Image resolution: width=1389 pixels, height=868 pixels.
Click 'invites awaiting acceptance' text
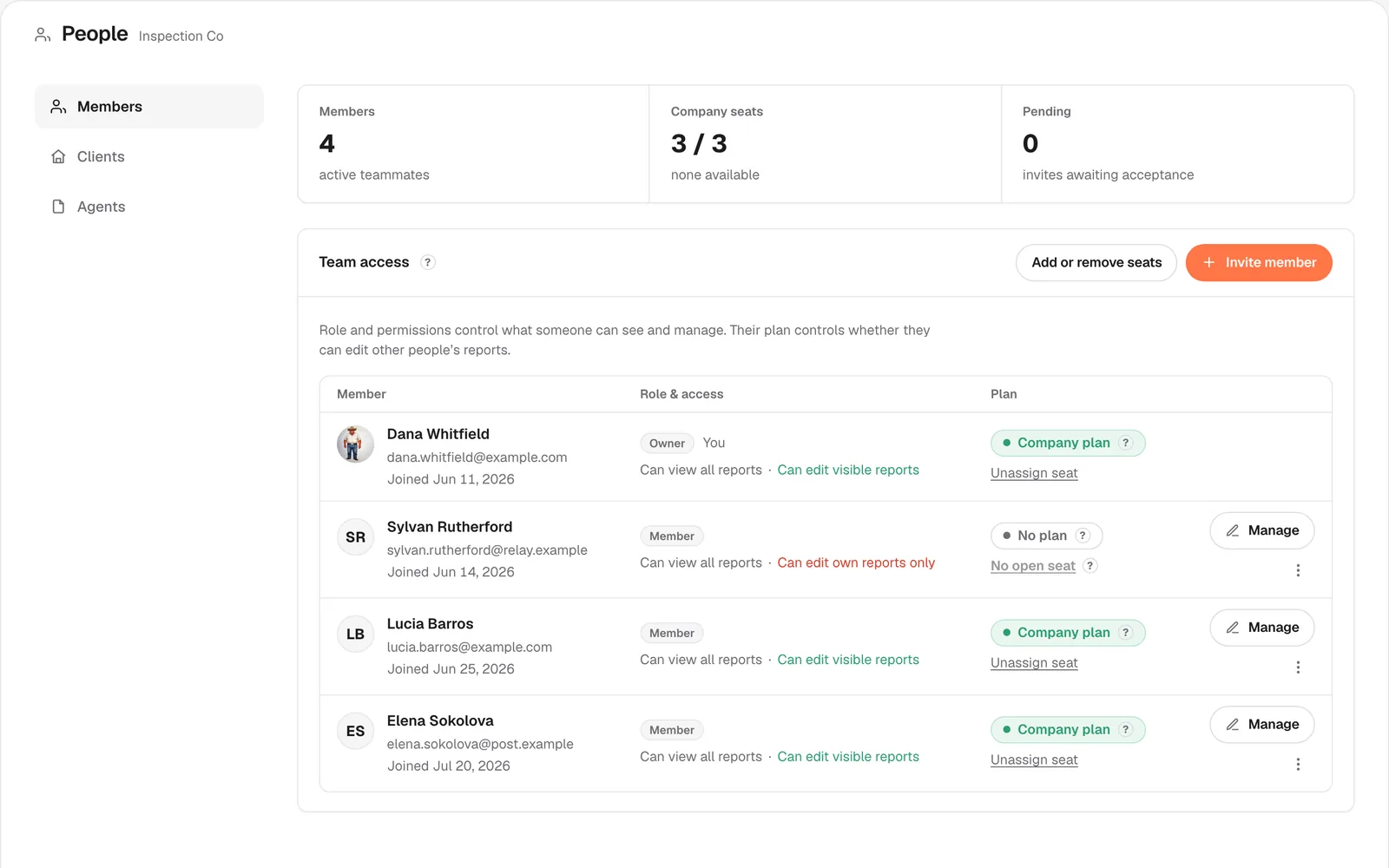pos(1108,175)
